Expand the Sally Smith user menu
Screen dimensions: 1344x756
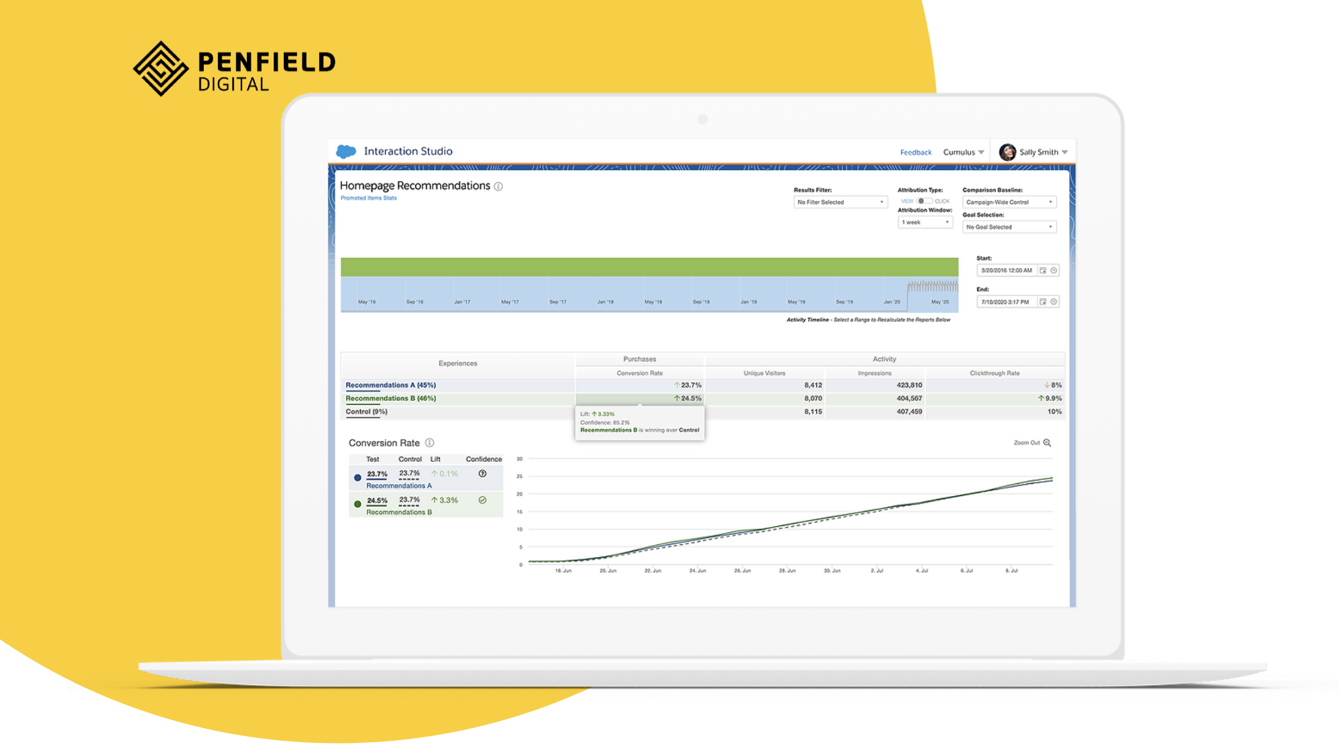tap(1043, 153)
